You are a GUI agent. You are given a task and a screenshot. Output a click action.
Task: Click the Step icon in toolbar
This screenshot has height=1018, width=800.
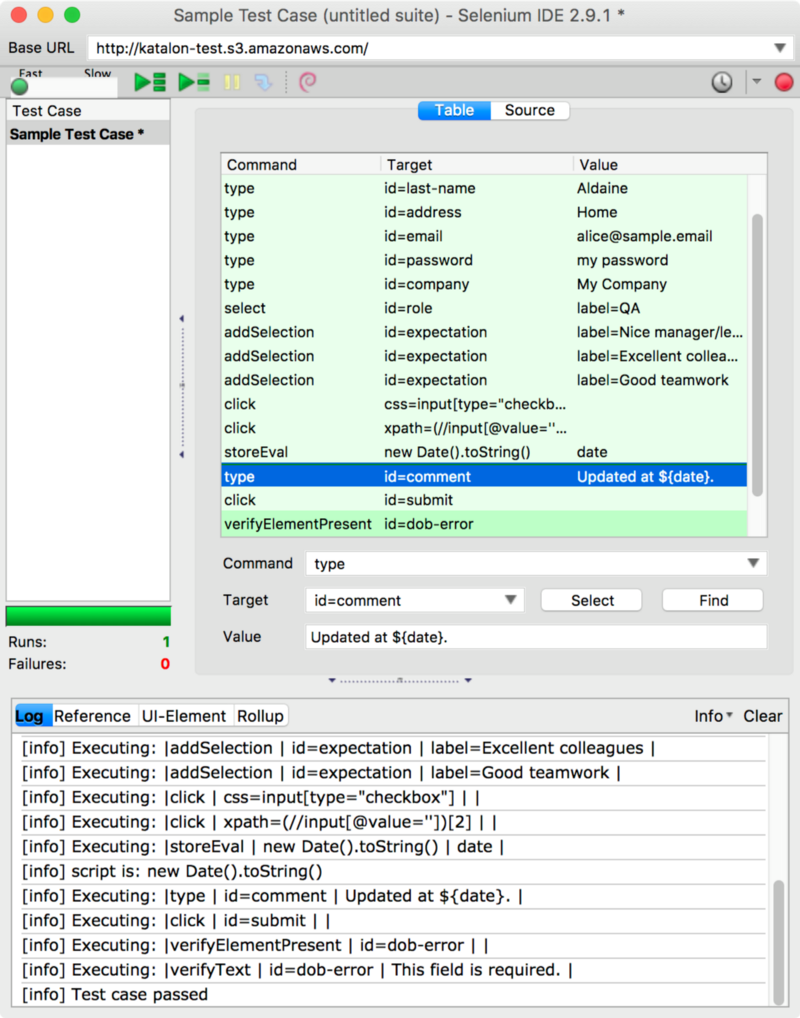(263, 82)
